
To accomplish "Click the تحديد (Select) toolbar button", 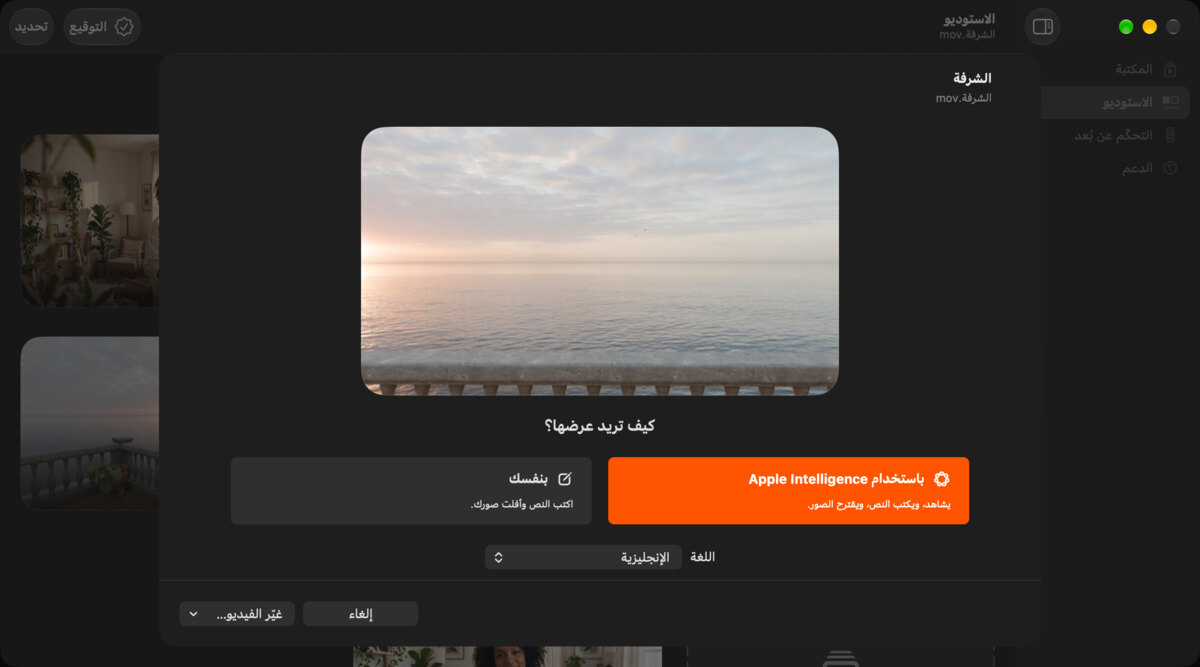I will [31, 27].
